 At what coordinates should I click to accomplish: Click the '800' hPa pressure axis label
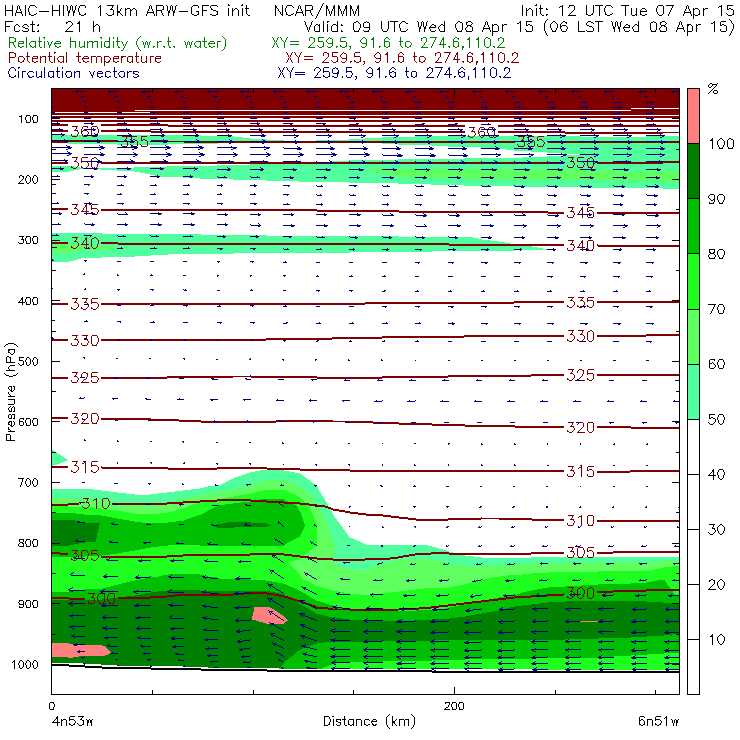[x=28, y=543]
